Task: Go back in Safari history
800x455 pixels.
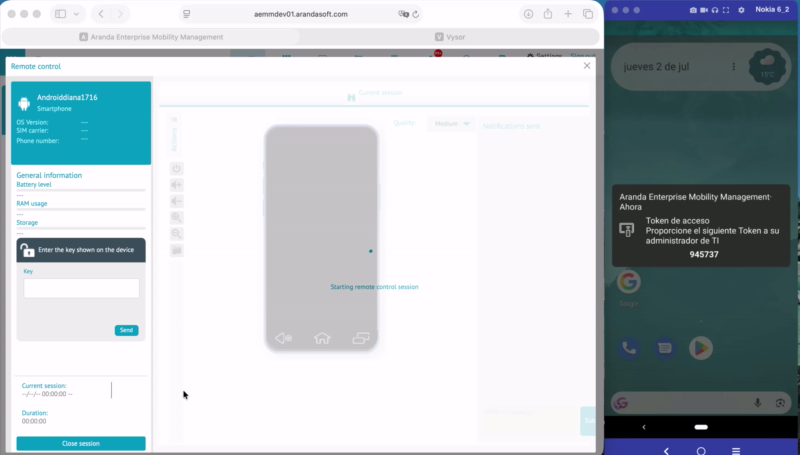Action: coord(101,14)
